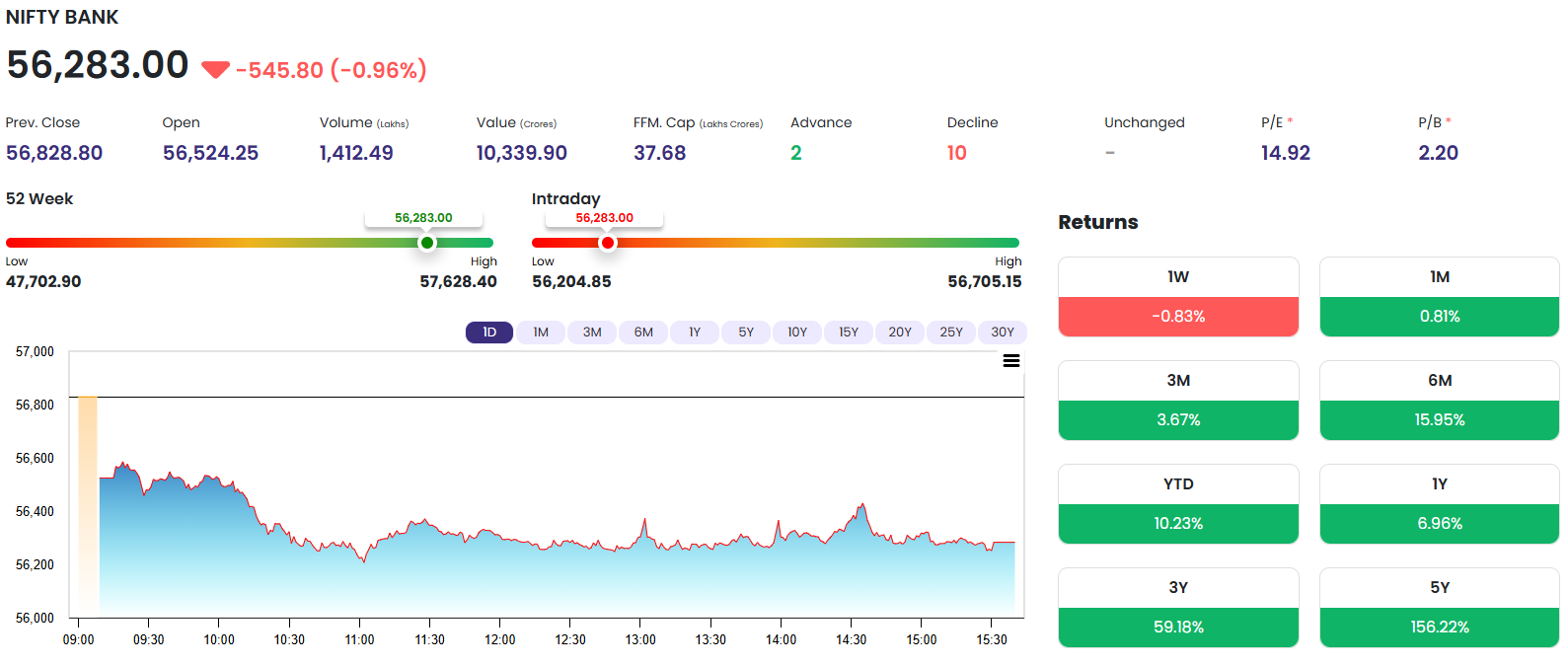Click the Advance count 2

point(796,153)
